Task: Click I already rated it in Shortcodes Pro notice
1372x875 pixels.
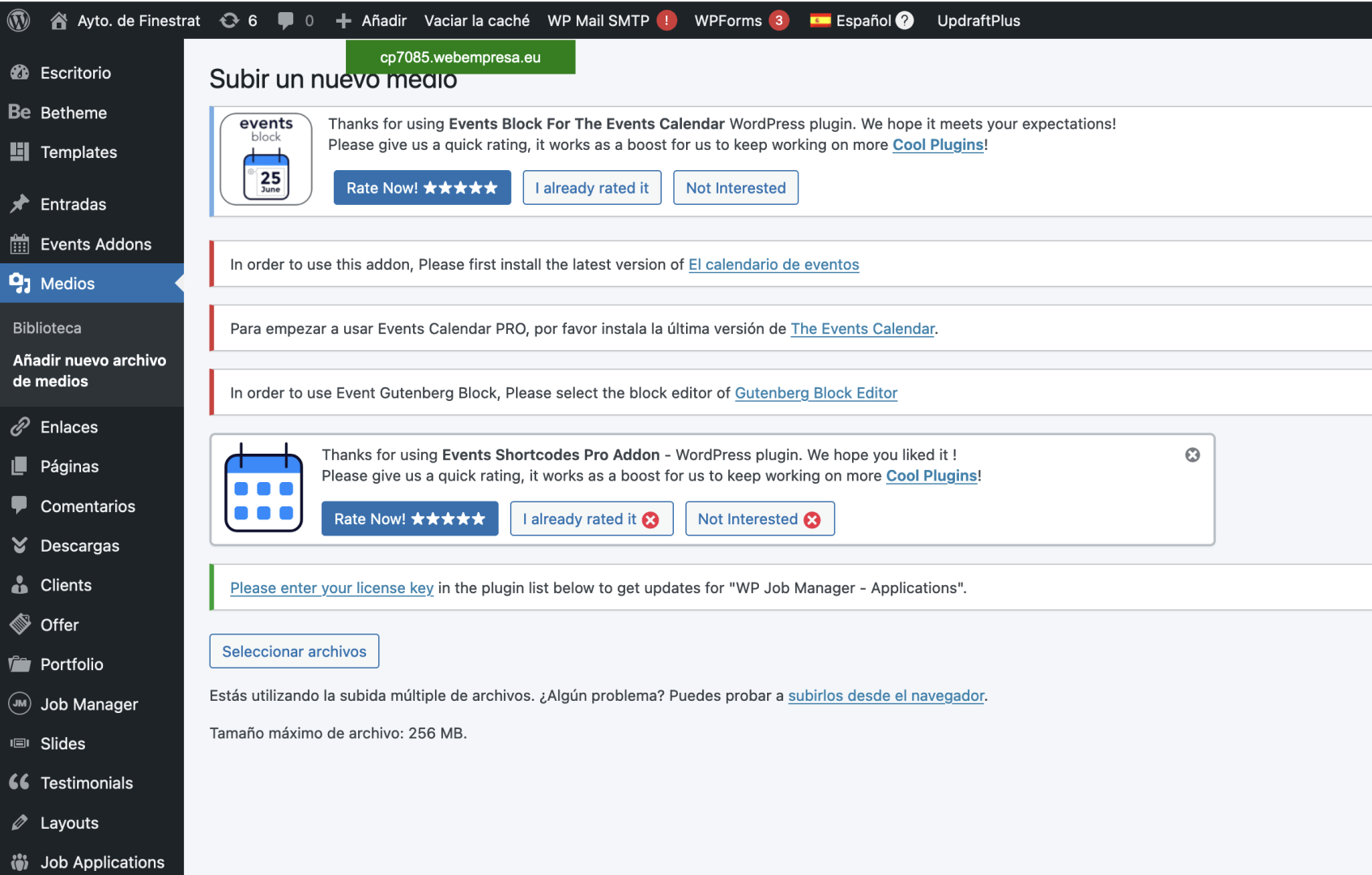Action: click(591, 519)
